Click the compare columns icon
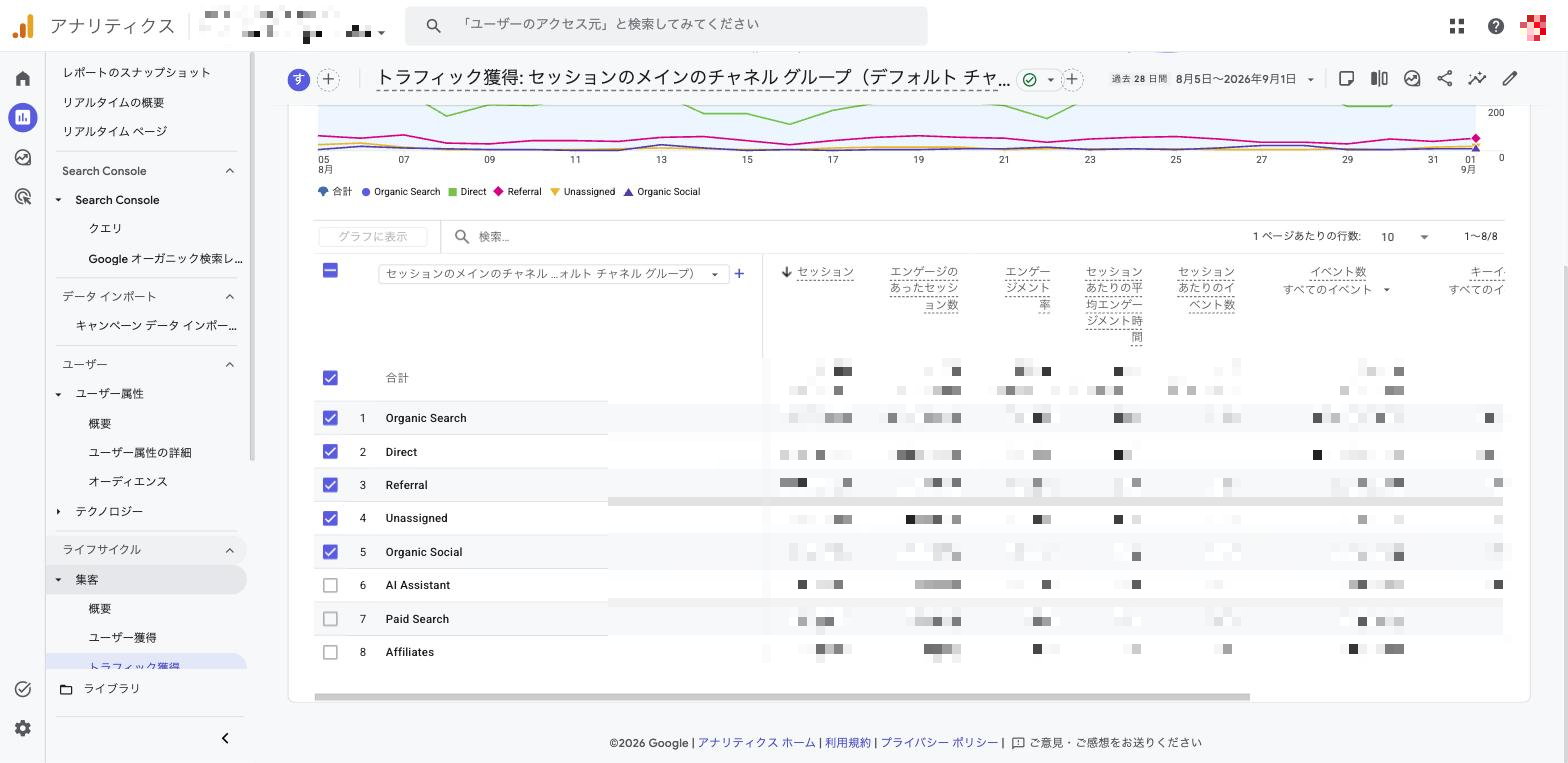The width and height of the screenshot is (1568, 763). [x=1379, y=78]
